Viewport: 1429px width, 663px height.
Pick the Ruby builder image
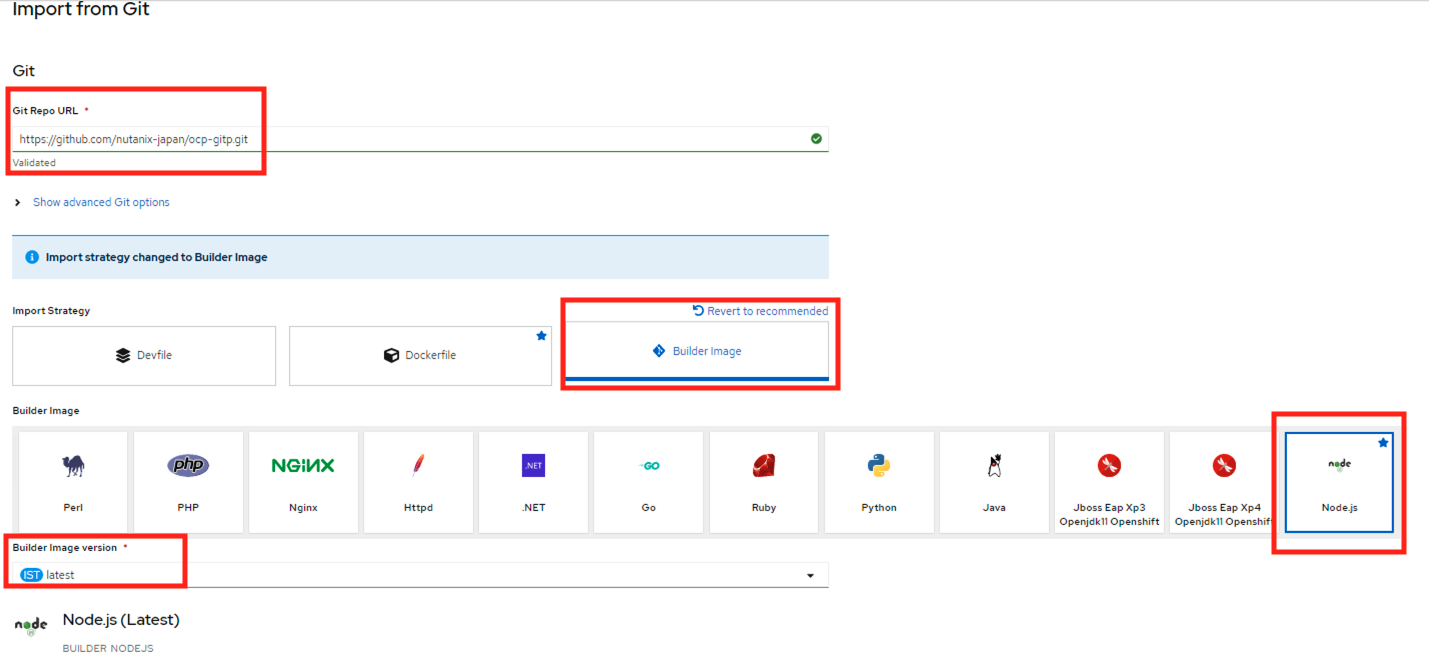click(764, 481)
